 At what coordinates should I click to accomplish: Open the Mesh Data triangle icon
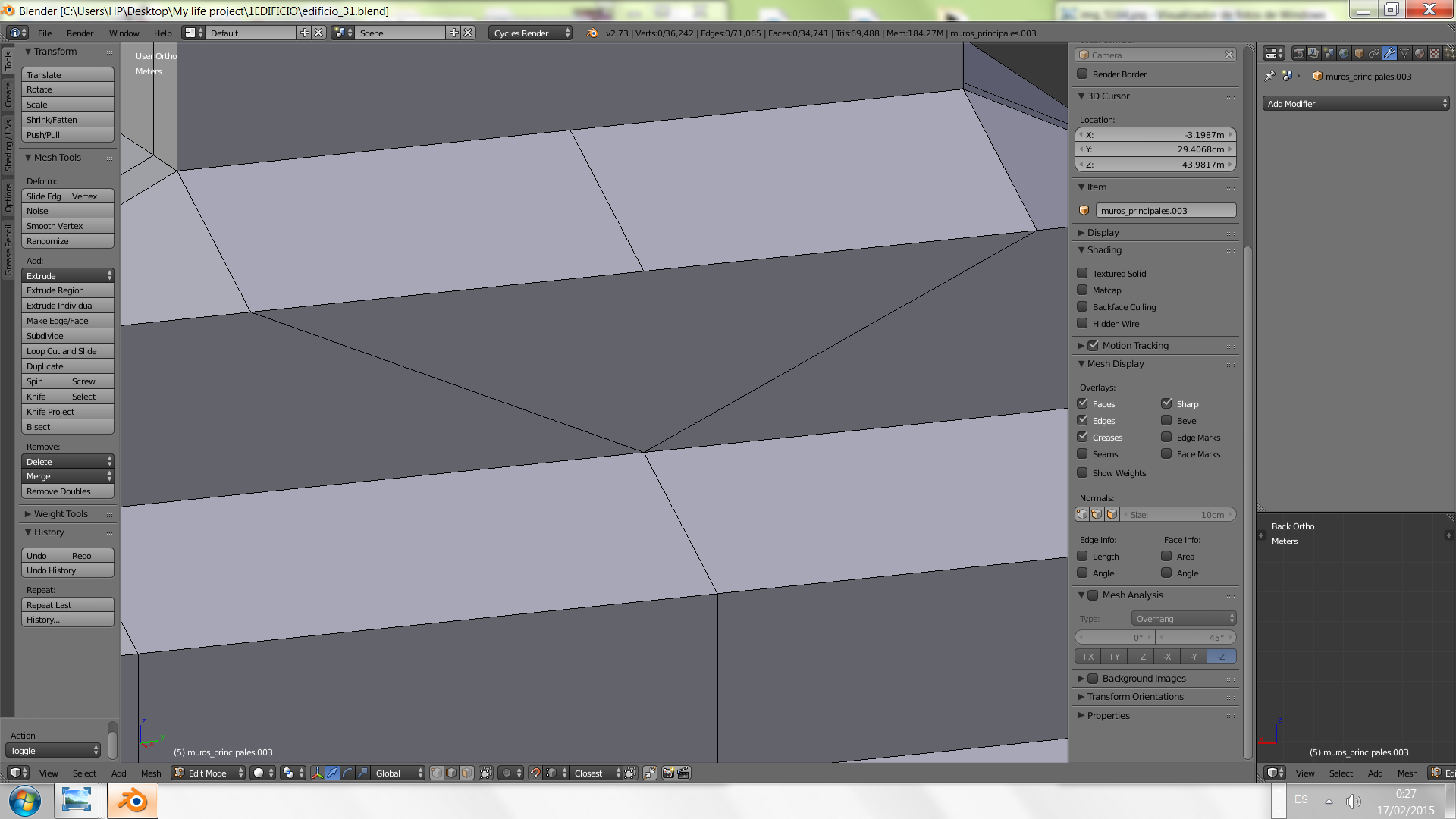pyautogui.click(x=1404, y=53)
